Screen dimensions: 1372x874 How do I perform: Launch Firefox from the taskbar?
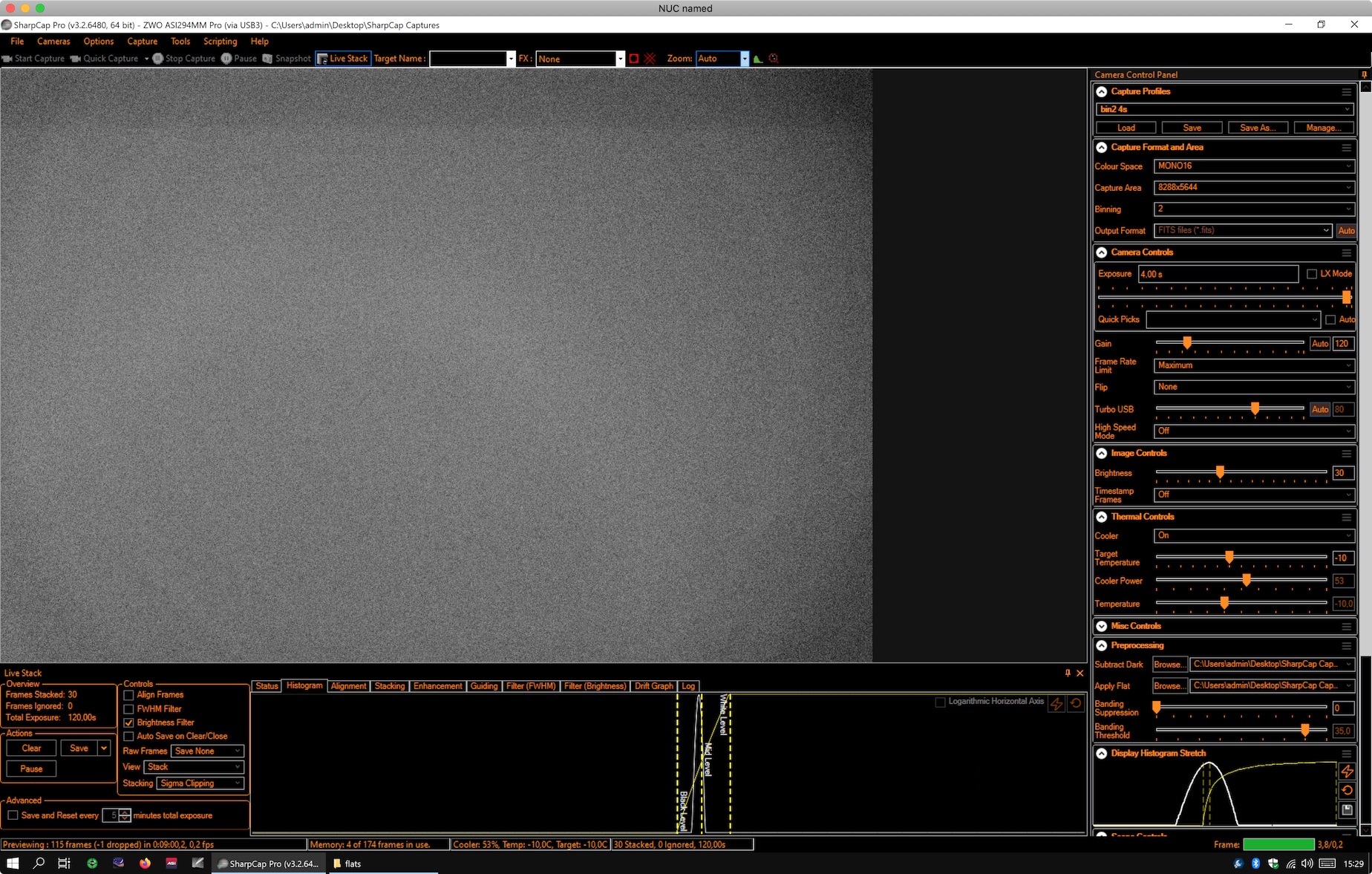(x=145, y=863)
